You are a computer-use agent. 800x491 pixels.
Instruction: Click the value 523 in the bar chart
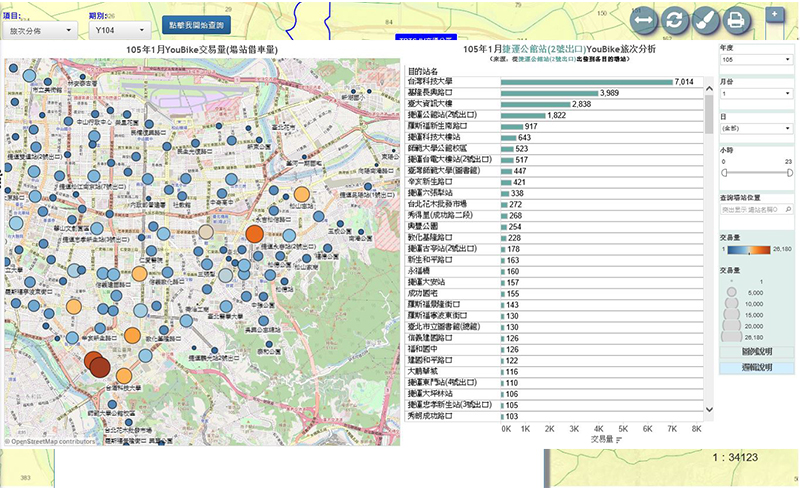[x=521, y=149]
